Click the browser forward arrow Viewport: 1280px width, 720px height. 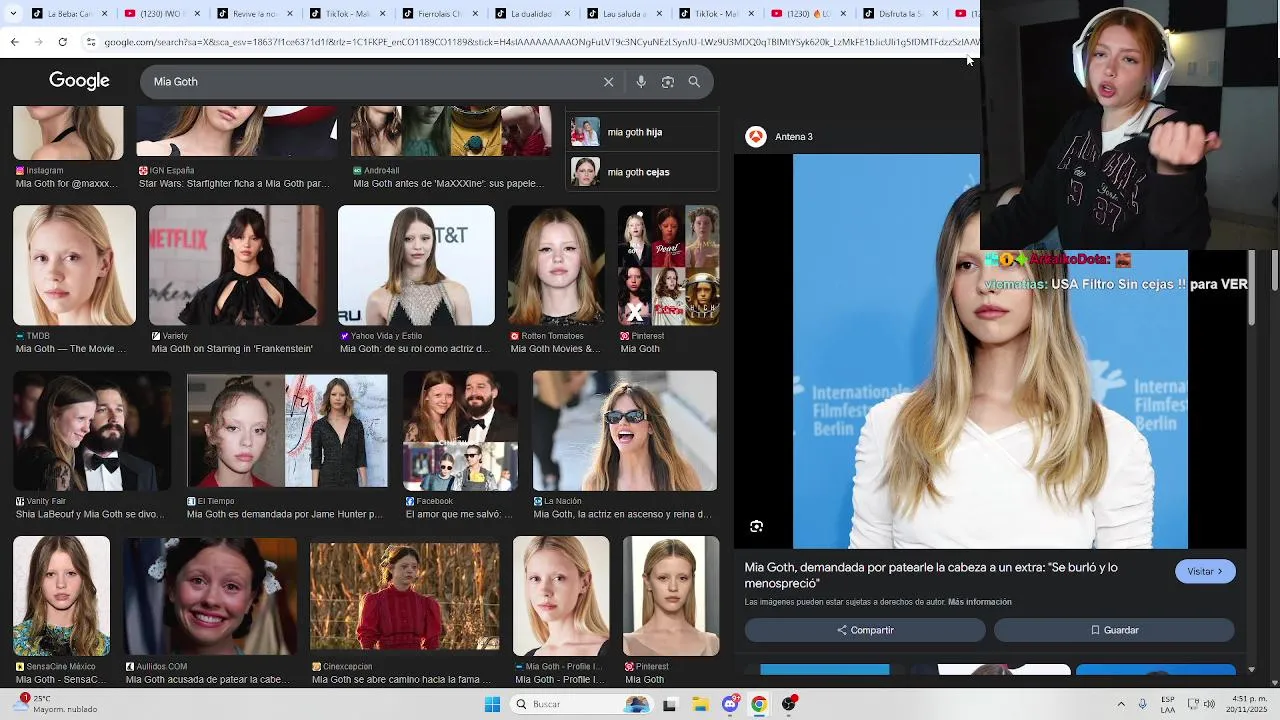coord(38,42)
